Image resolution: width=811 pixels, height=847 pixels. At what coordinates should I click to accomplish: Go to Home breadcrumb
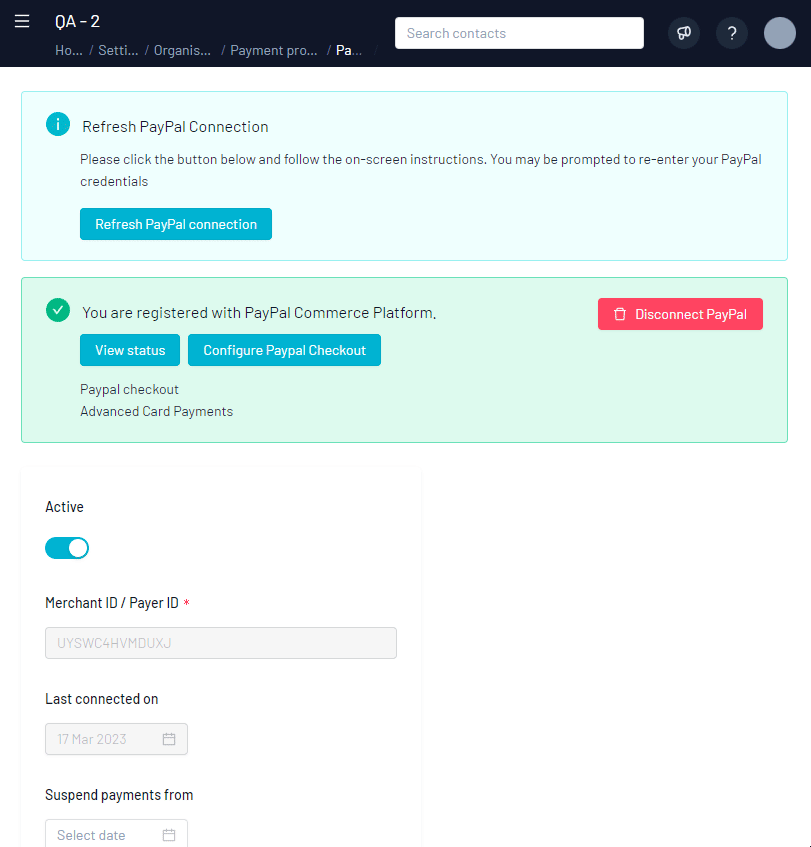tap(68, 50)
